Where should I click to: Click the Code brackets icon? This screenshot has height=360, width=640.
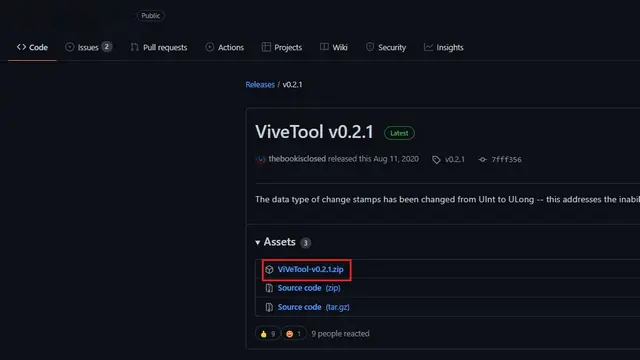pyautogui.click(x=21, y=47)
